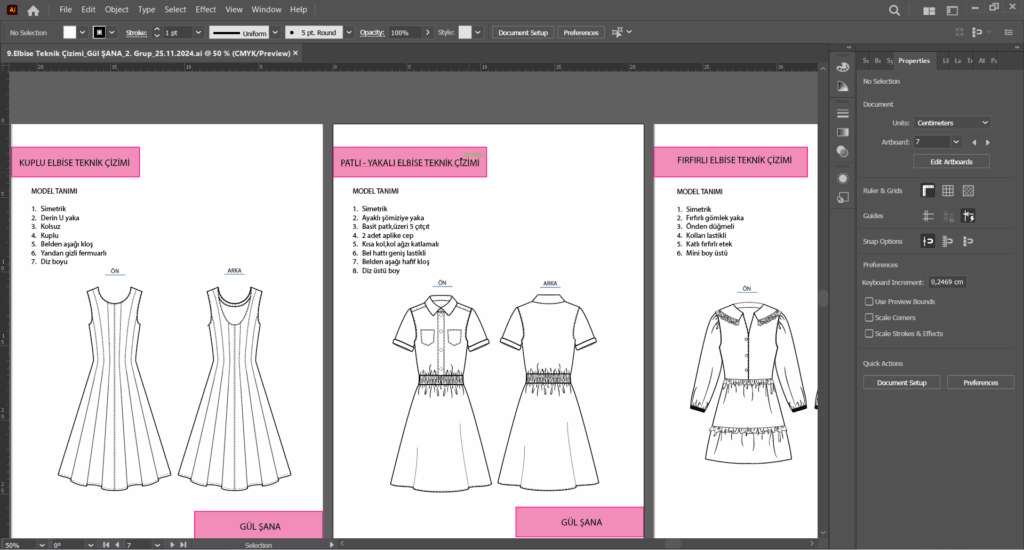Enable Use Preview Bounds checkbox
Screen dimensions: 1024x550
coord(868,301)
